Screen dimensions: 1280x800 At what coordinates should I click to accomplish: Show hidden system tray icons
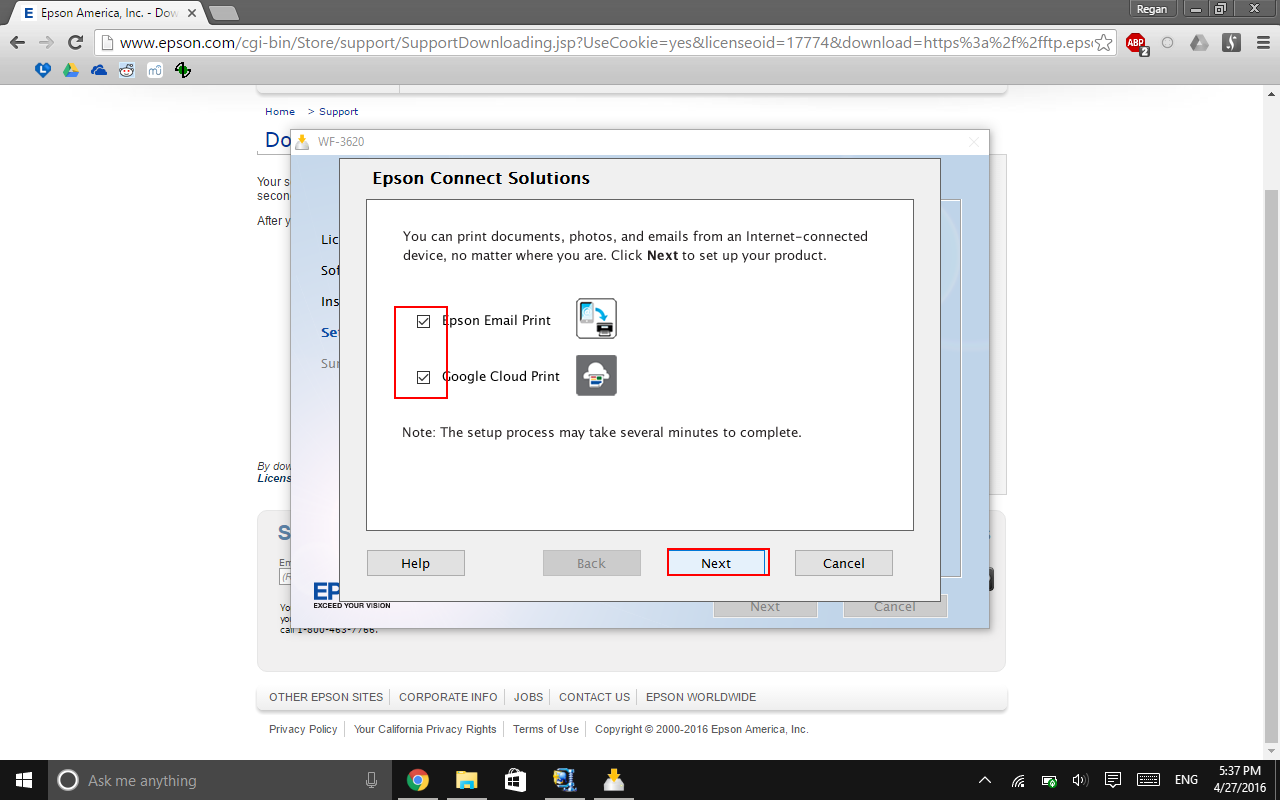985,780
